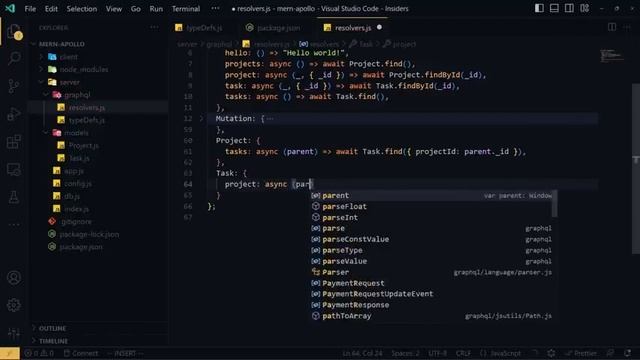
Task: Open Customize Layout icon
Action: coord(584,8)
